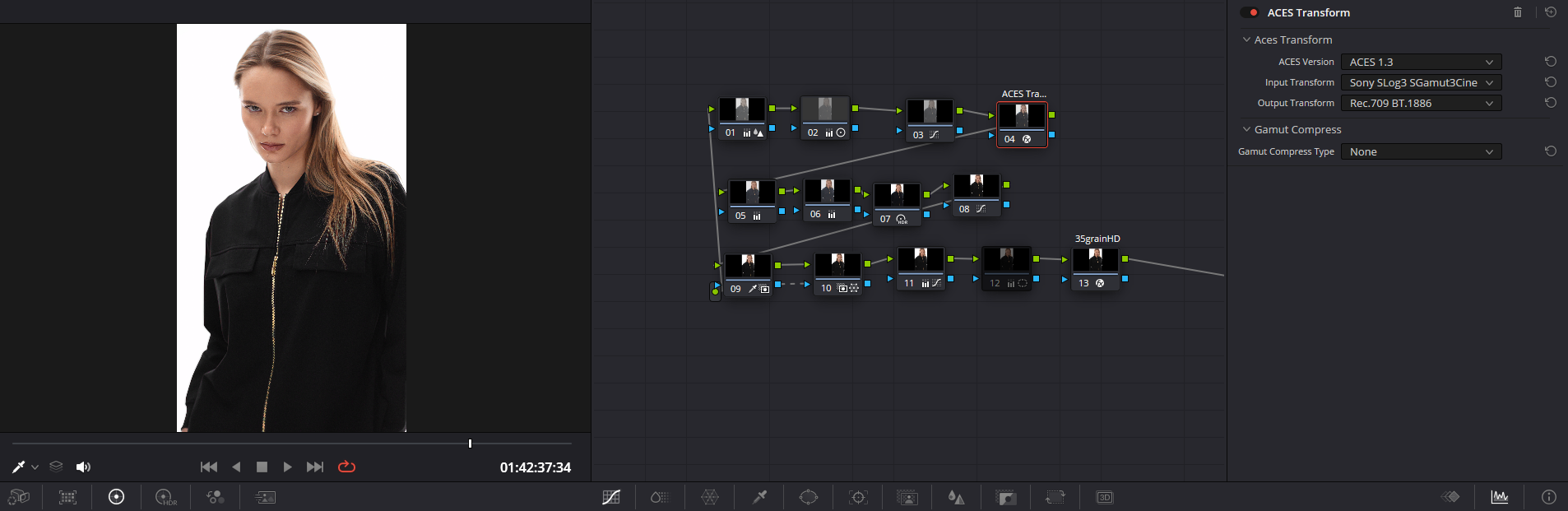Open the HDR color wheels palette
1568x511 pixels.
click(165, 497)
